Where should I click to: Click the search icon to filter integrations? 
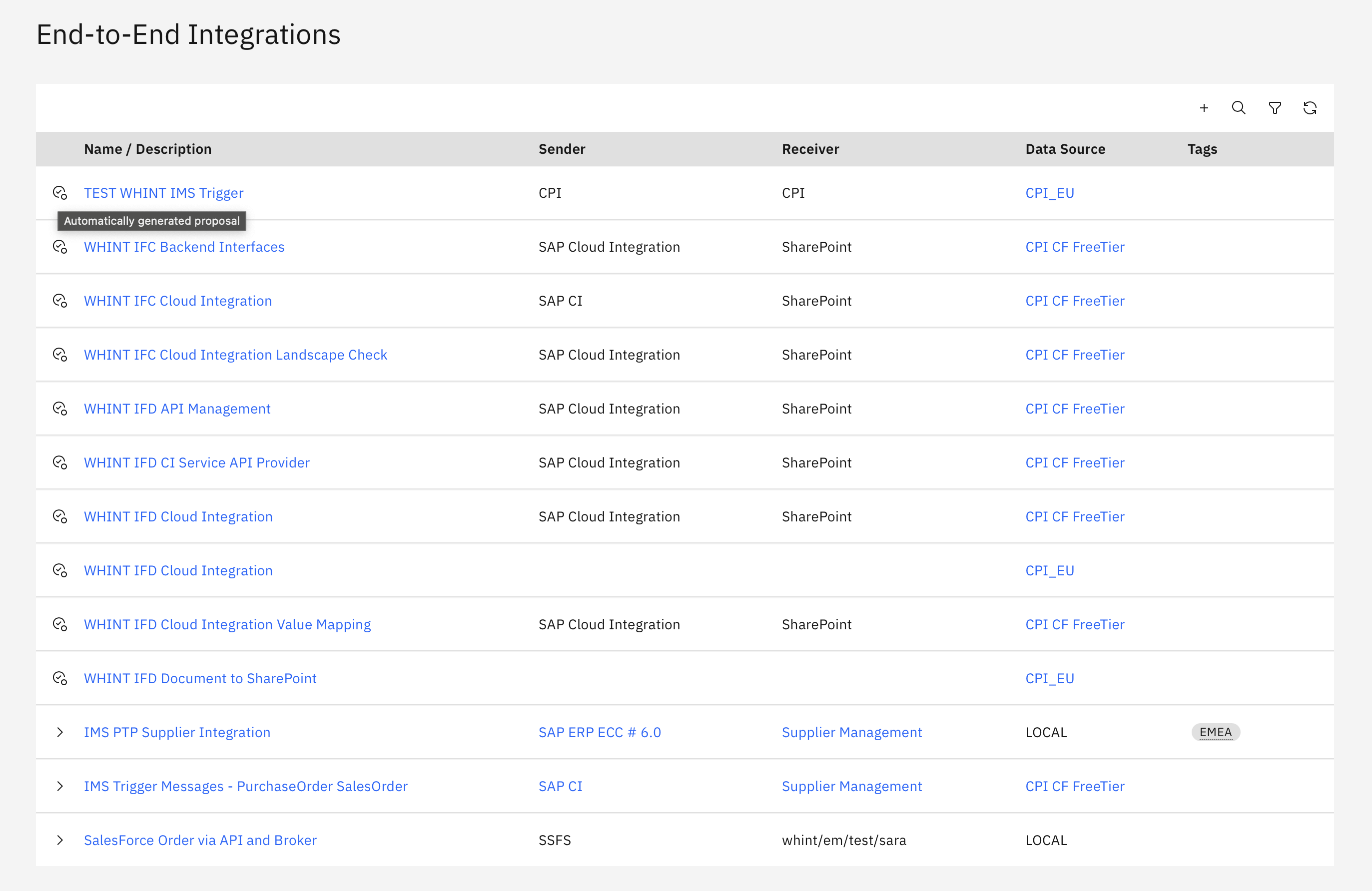(x=1238, y=108)
